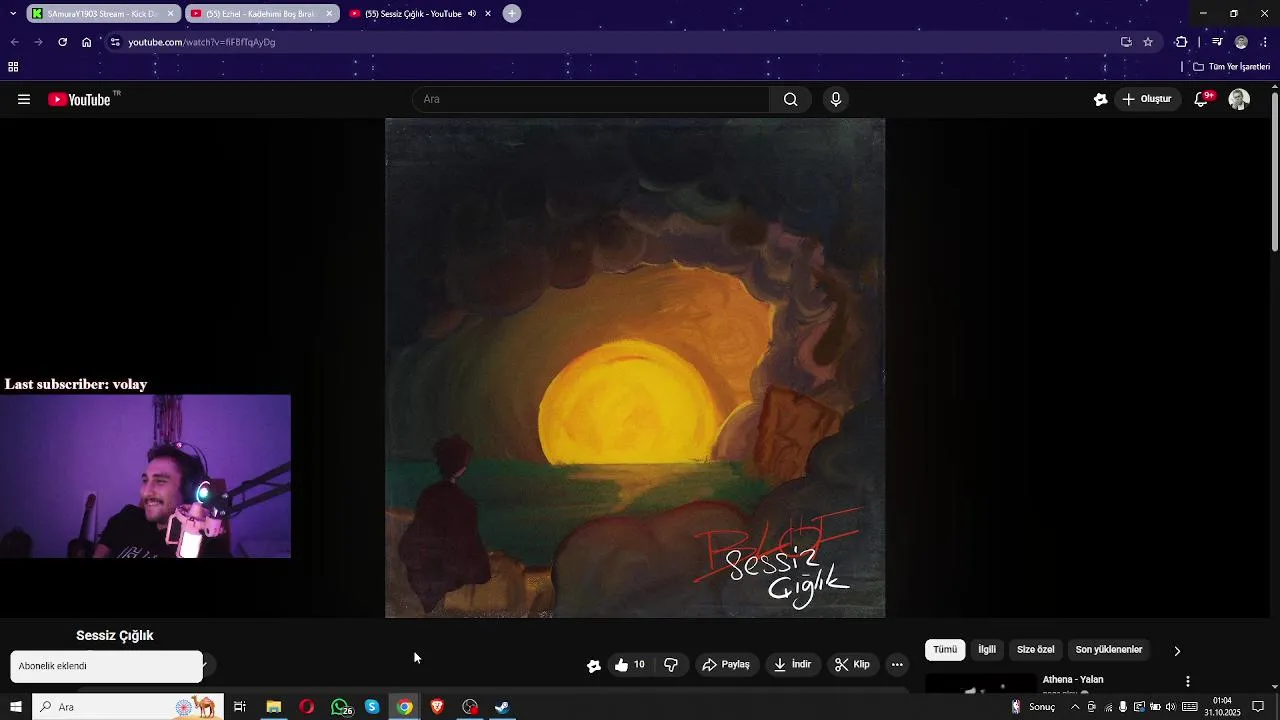
Task: Like the video showing 10 likes
Action: (629, 665)
